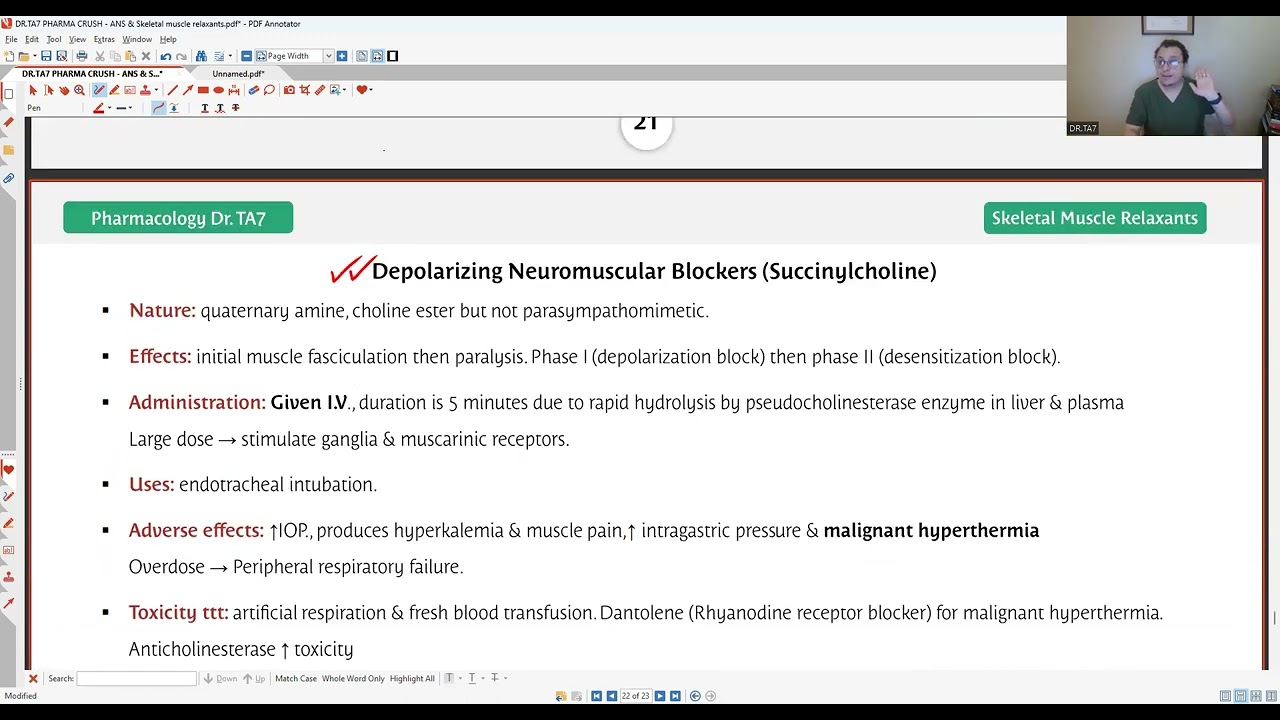Open the File menu
This screenshot has width=1280, height=720.
point(11,39)
